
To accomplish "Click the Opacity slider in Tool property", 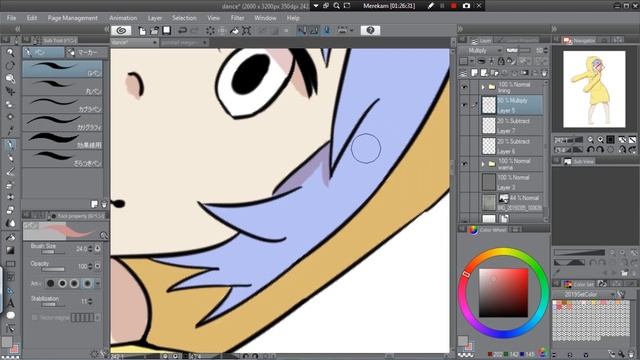I will pos(53,269).
